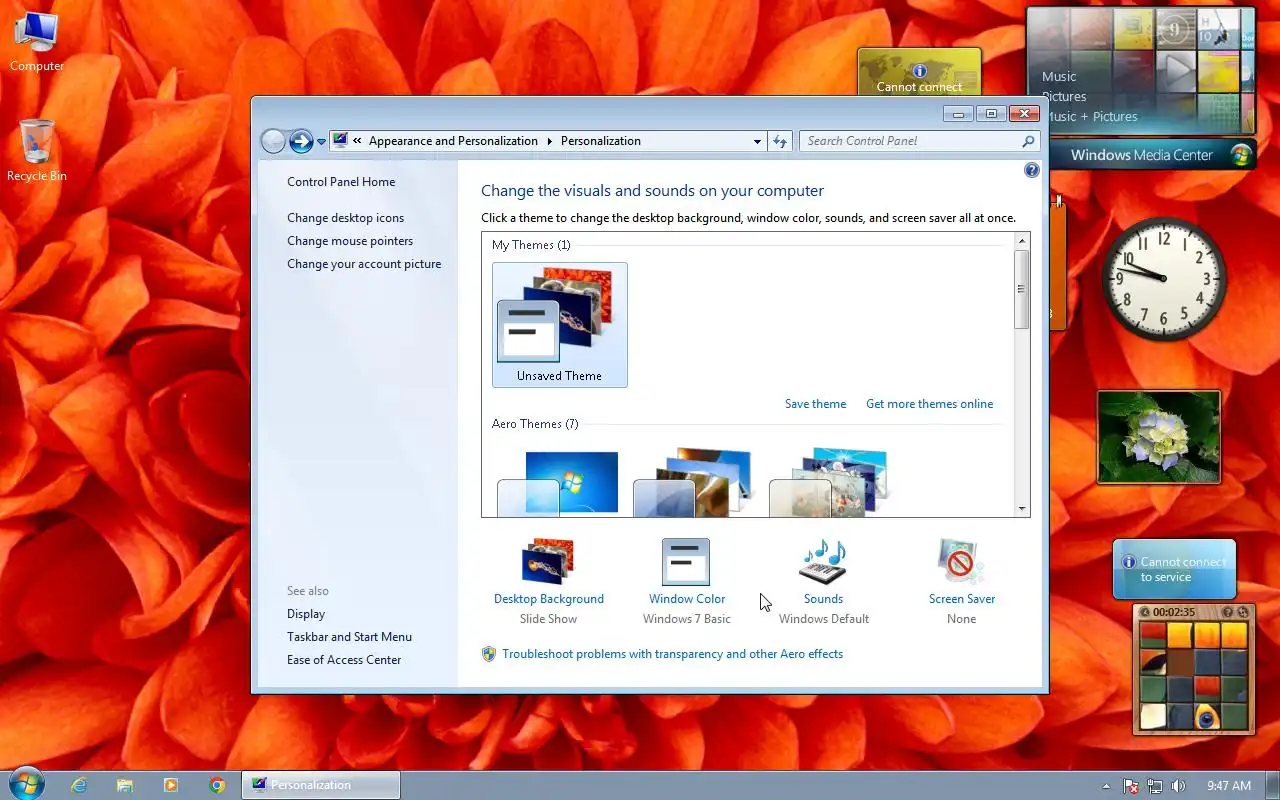Screen dimensions: 1280x800
Task: Expand the address bar history dropdown
Action: click(x=757, y=142)
